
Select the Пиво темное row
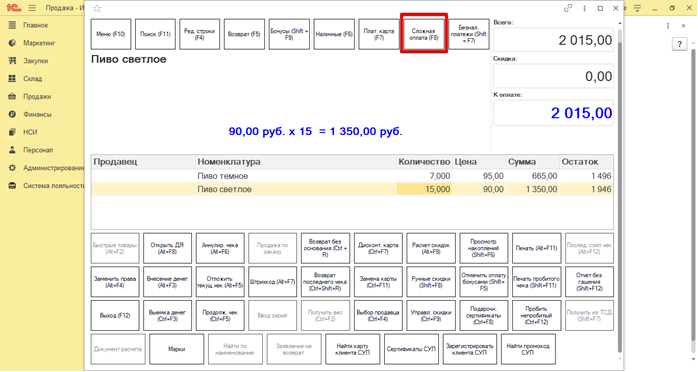pyautogui.click(x=352, y=176)
